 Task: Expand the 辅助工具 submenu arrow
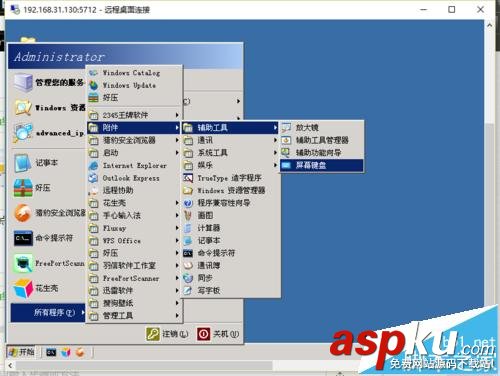[275, 127]
